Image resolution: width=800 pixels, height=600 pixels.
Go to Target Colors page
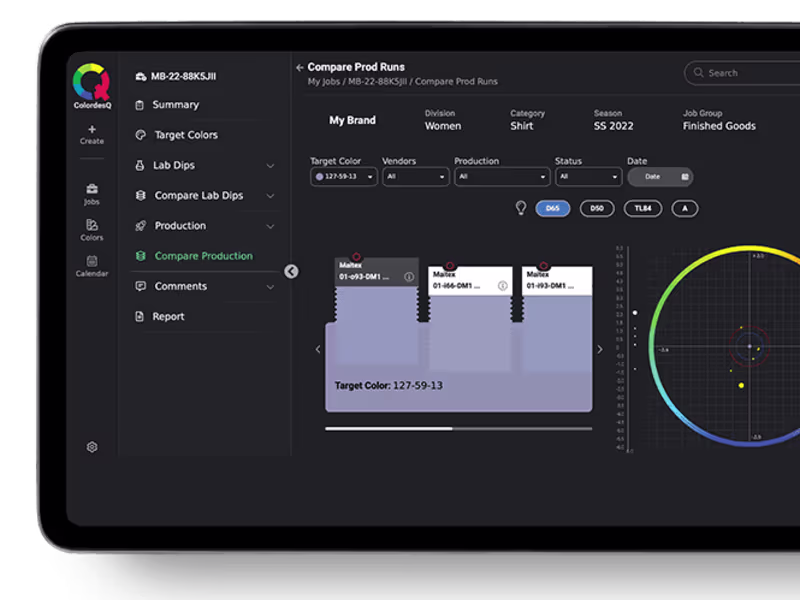coord(185,135)
